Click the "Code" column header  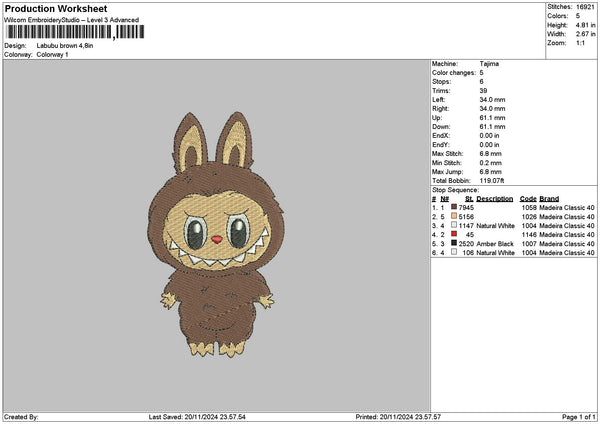[x=528, y=199]
